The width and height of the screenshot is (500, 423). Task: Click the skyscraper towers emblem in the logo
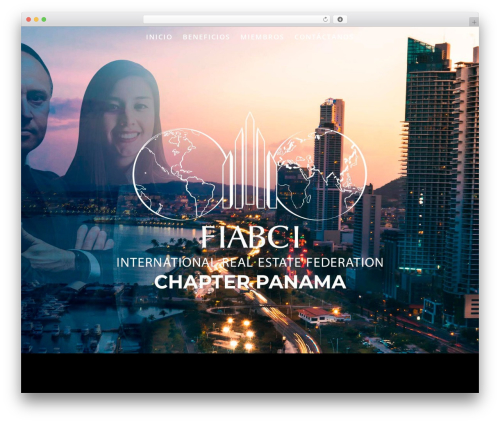250,161
